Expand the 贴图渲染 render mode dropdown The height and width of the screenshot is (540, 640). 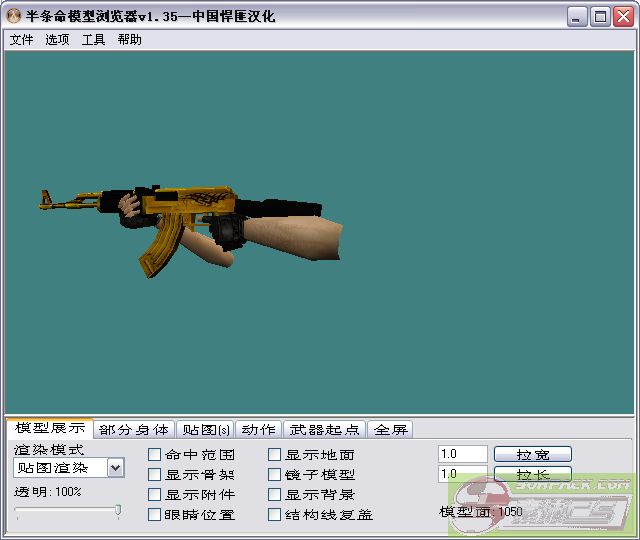[115, 467]
